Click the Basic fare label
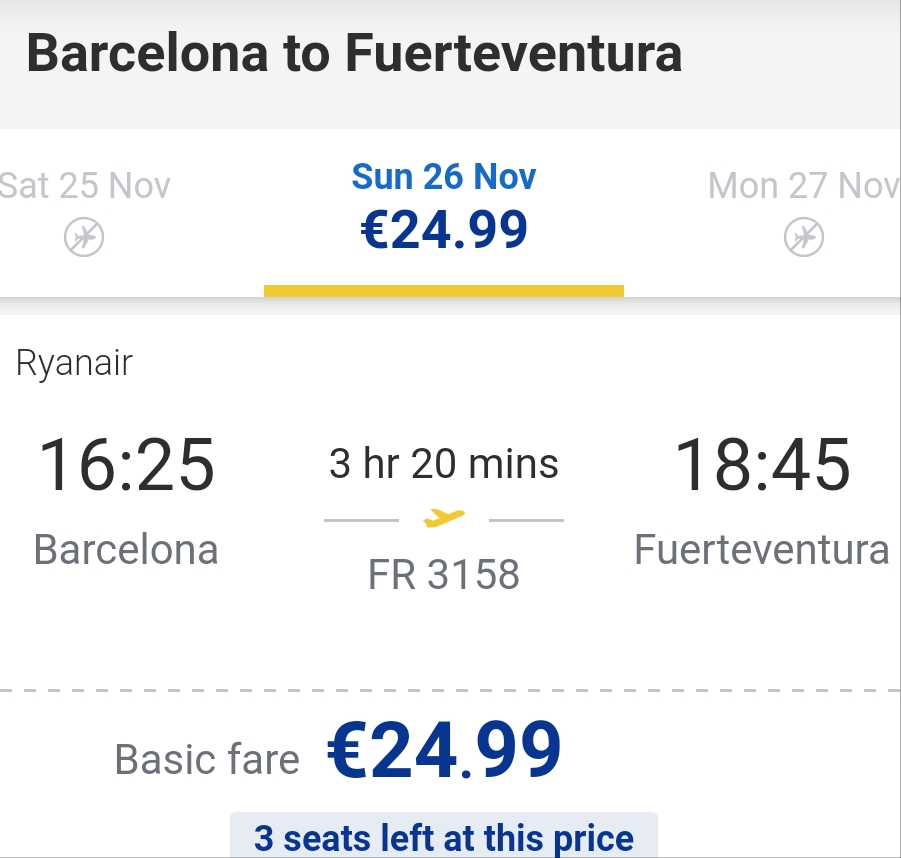 click(207, 760)
